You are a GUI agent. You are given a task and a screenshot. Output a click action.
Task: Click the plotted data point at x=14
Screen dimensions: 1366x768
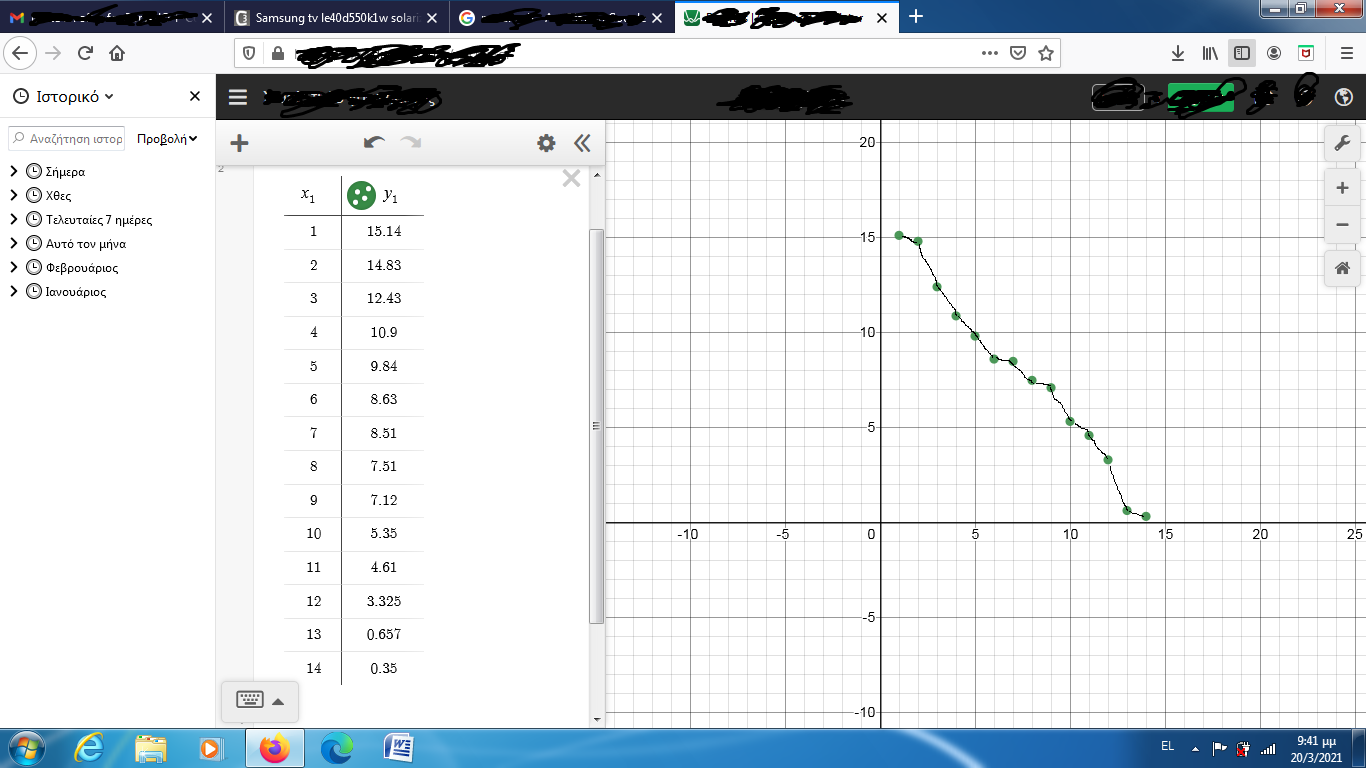1146,516
